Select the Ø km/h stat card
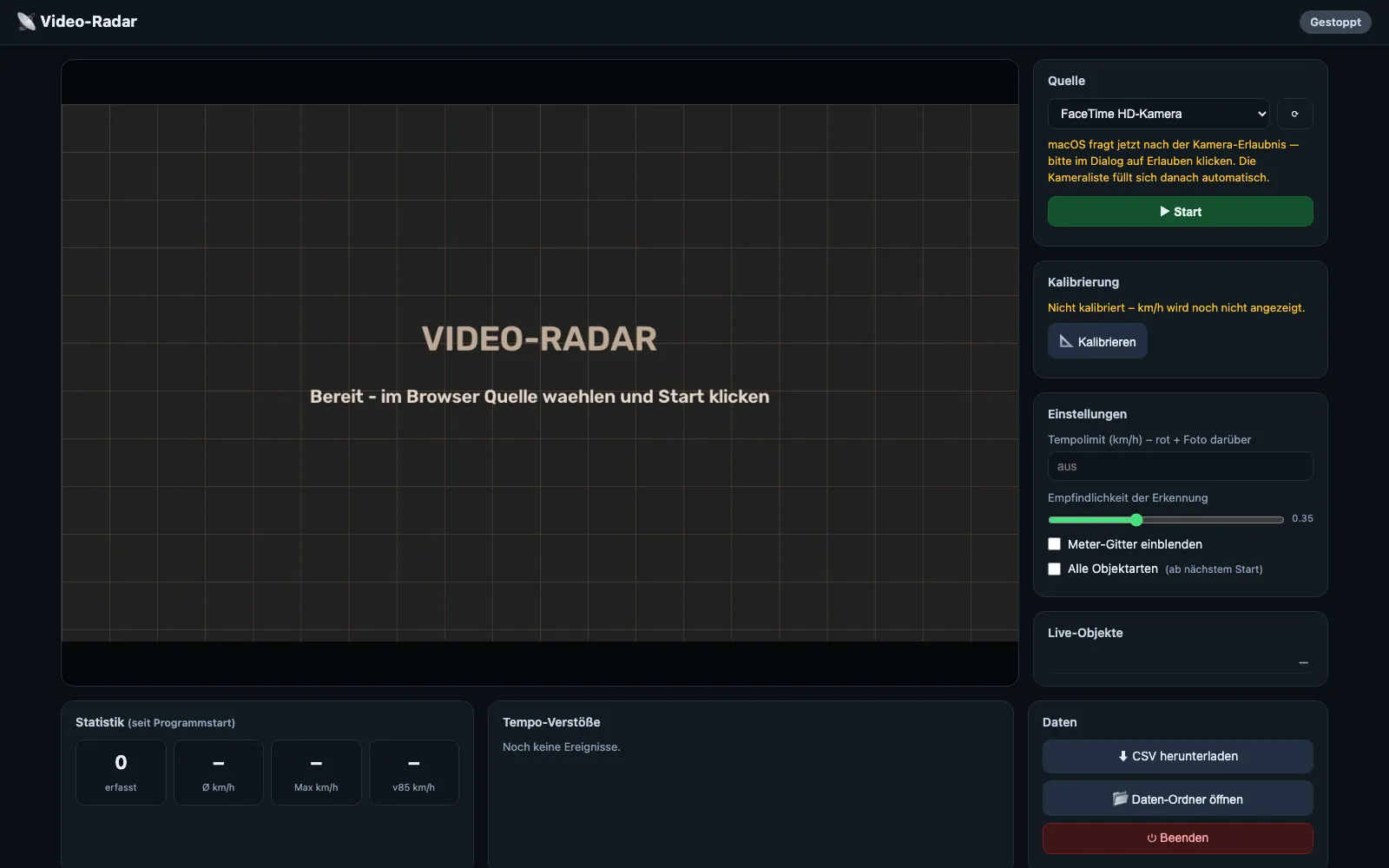Image resolution: width=1389 pixels, height=868 pixels. point(219,772)
